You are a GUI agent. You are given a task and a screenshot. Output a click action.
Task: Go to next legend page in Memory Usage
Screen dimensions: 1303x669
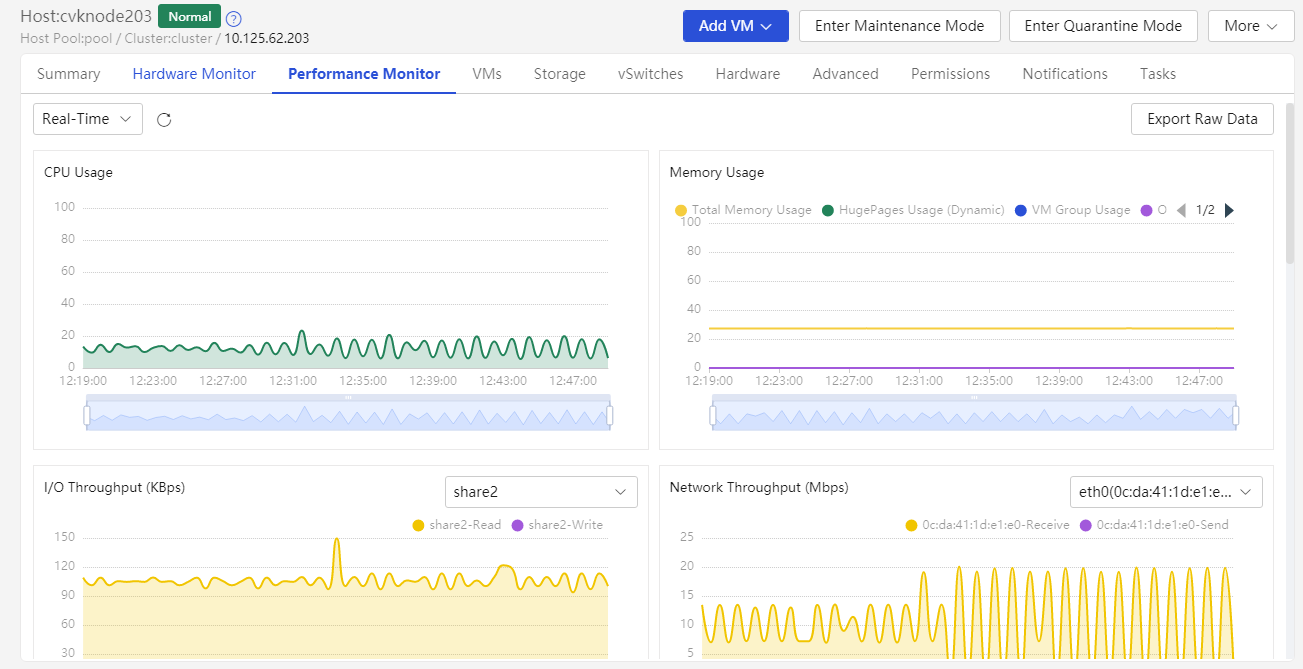click(1229, 210)
